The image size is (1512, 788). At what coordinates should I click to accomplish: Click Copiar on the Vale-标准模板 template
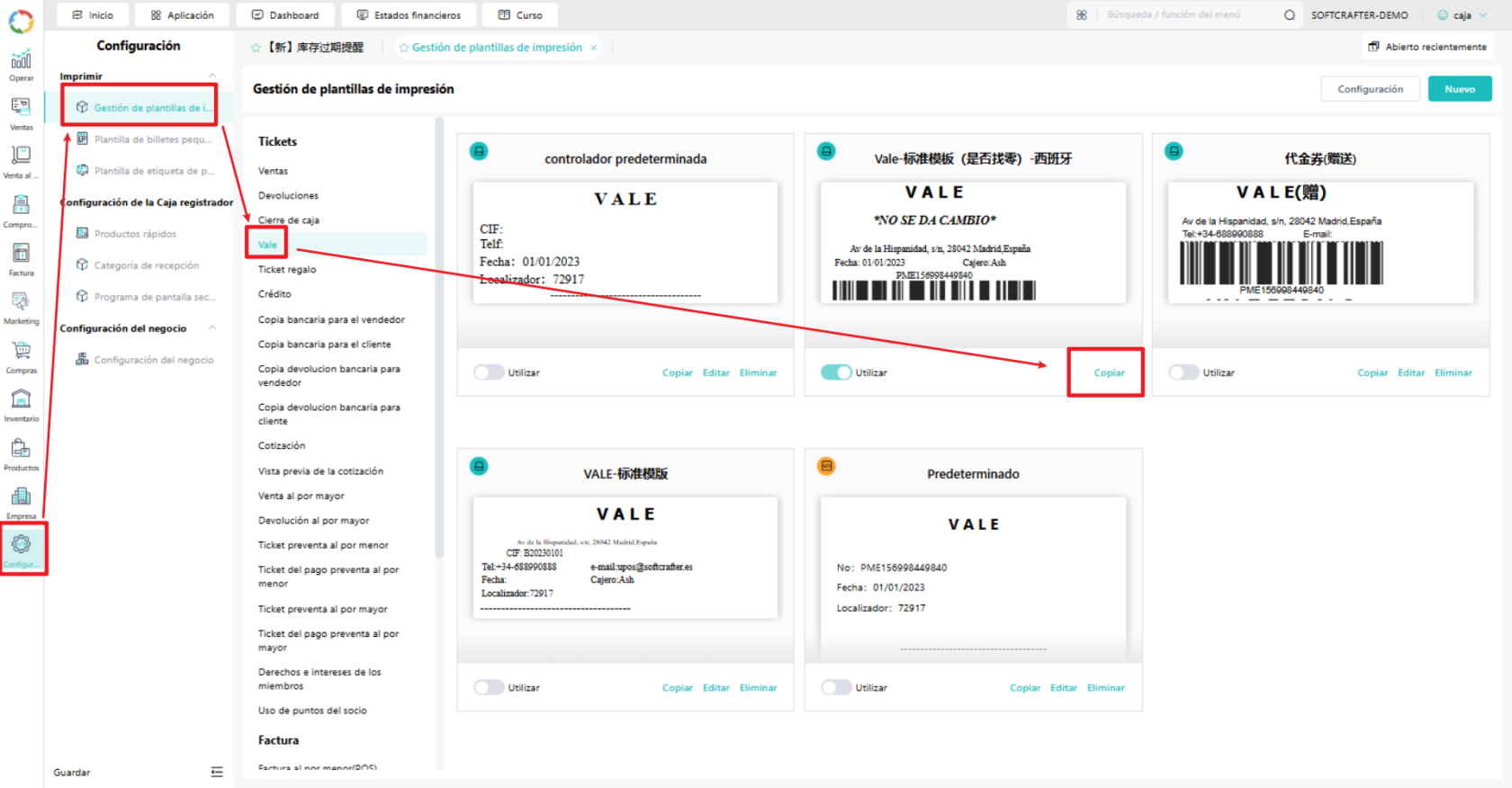(x=1109, y=372)
